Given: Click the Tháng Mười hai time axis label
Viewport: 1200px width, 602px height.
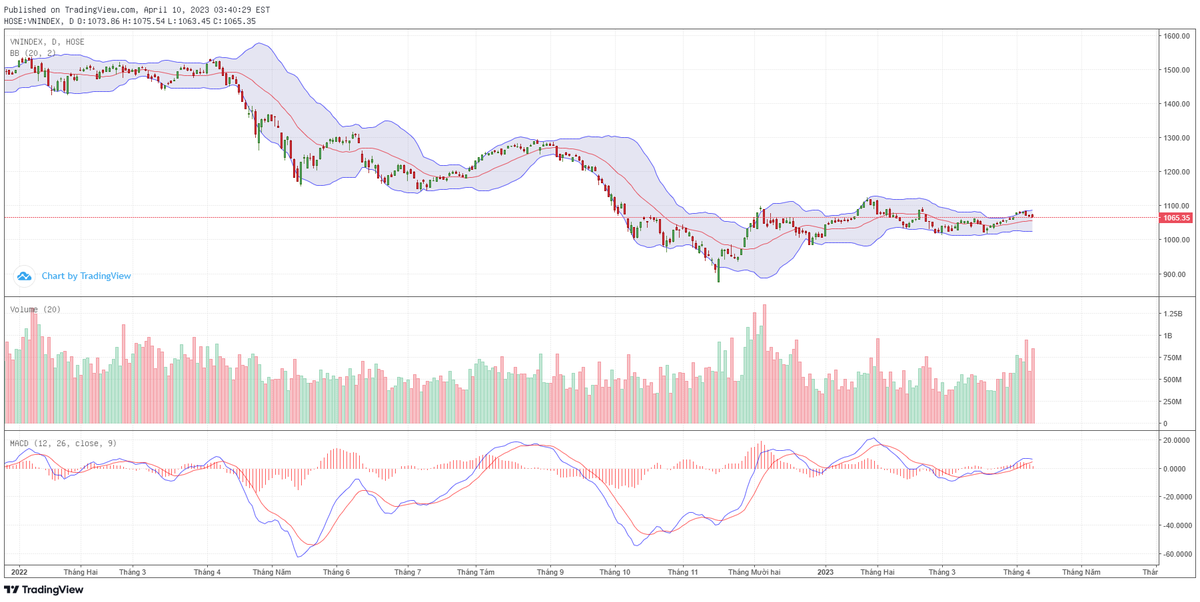Looking at the screenshot, I should click(x=754, y=572).
